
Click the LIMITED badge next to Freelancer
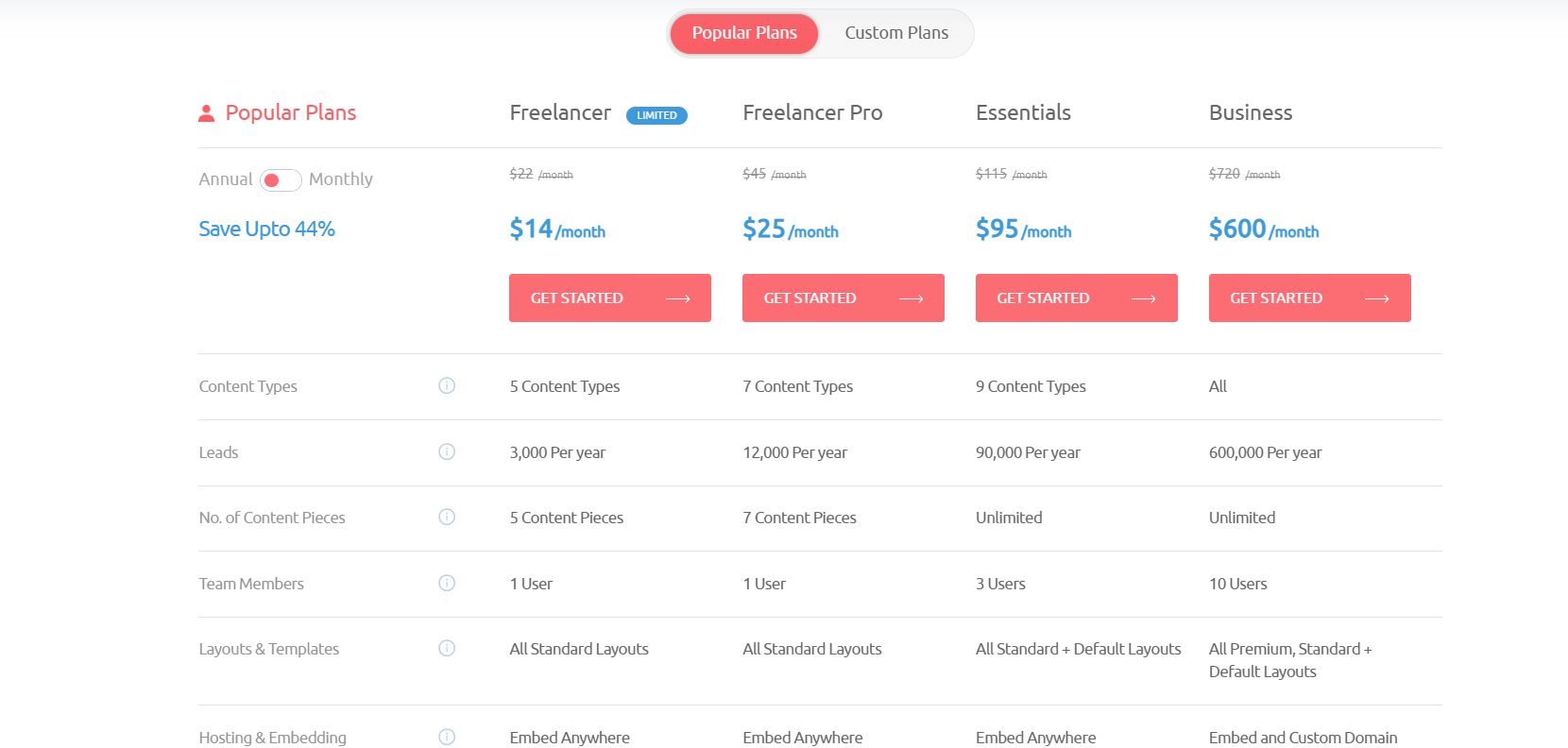pos(656,115)
